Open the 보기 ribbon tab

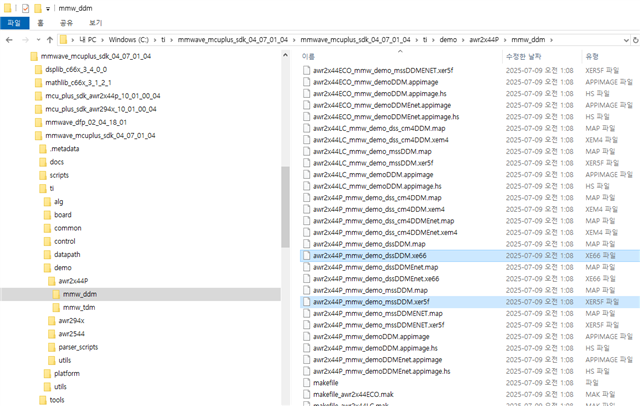click(96, 23)
